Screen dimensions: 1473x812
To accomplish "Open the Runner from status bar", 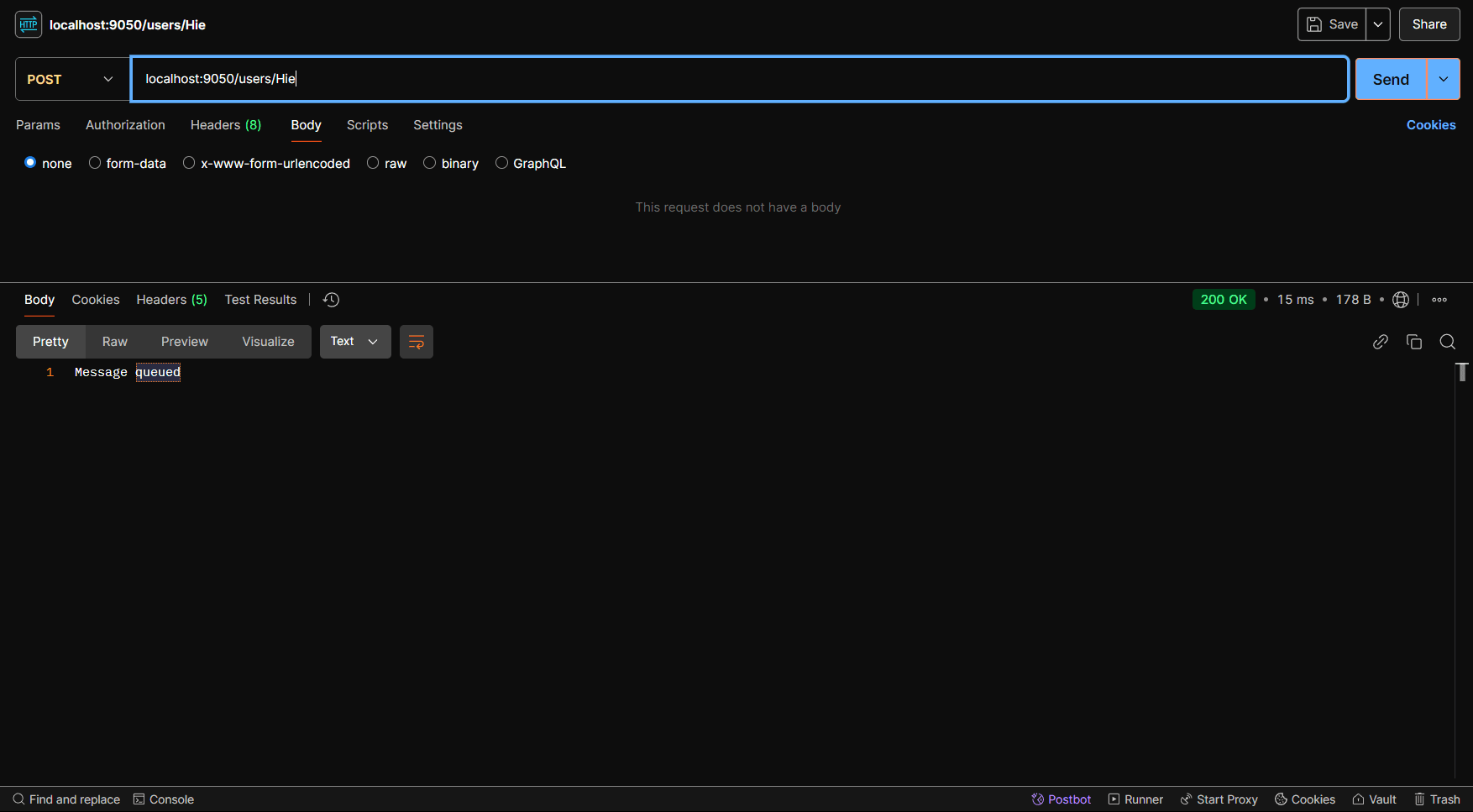I will click(x=1135, y=799).
